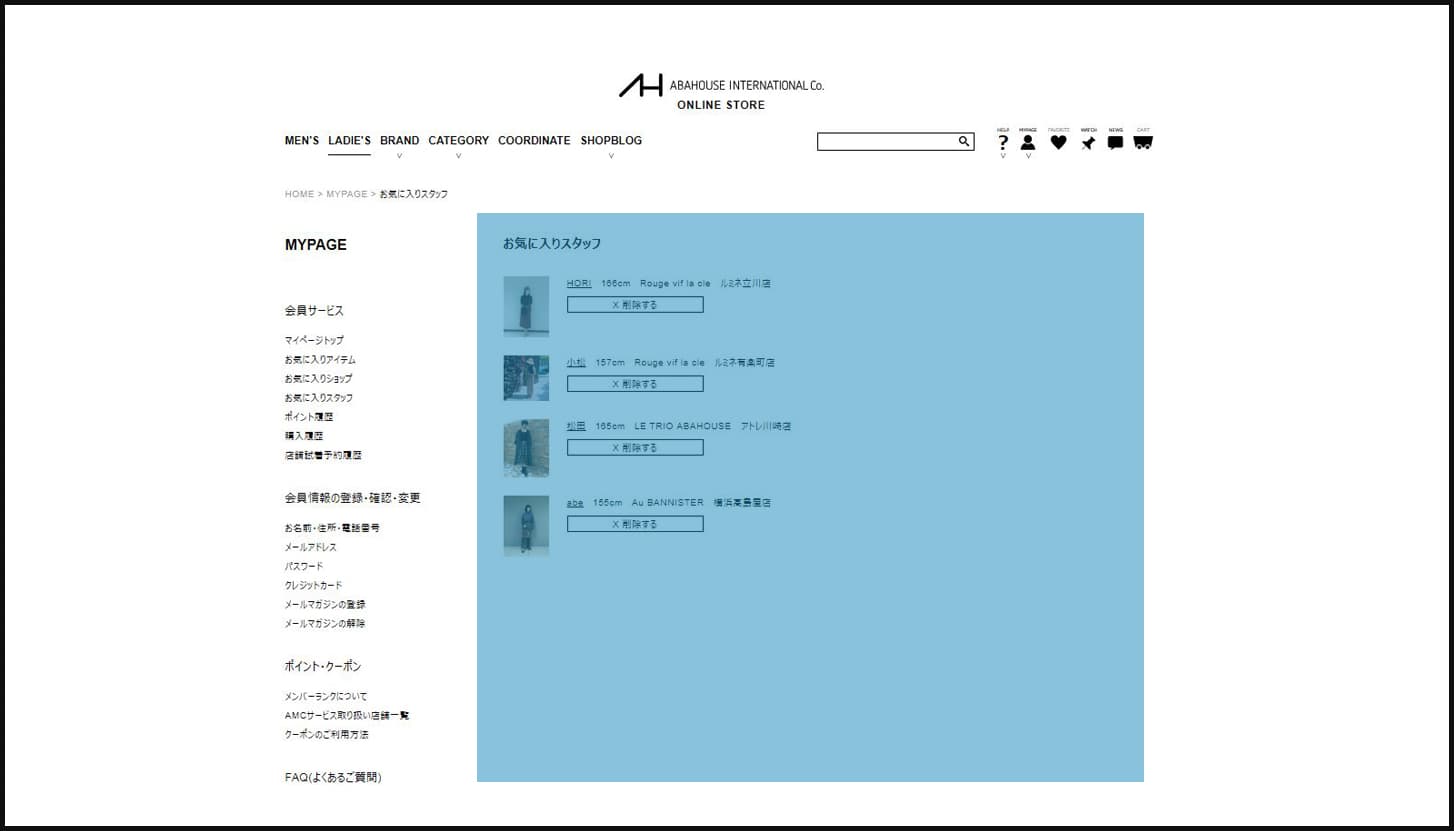
Task: Open 購入履歴 in the sidebar
Action: 304,436
